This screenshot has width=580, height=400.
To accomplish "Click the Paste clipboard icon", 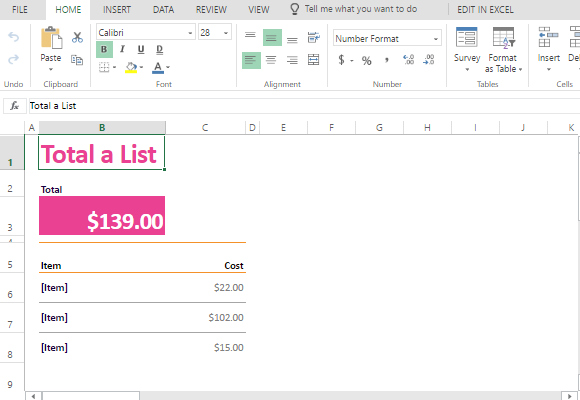I will (51, 38).
